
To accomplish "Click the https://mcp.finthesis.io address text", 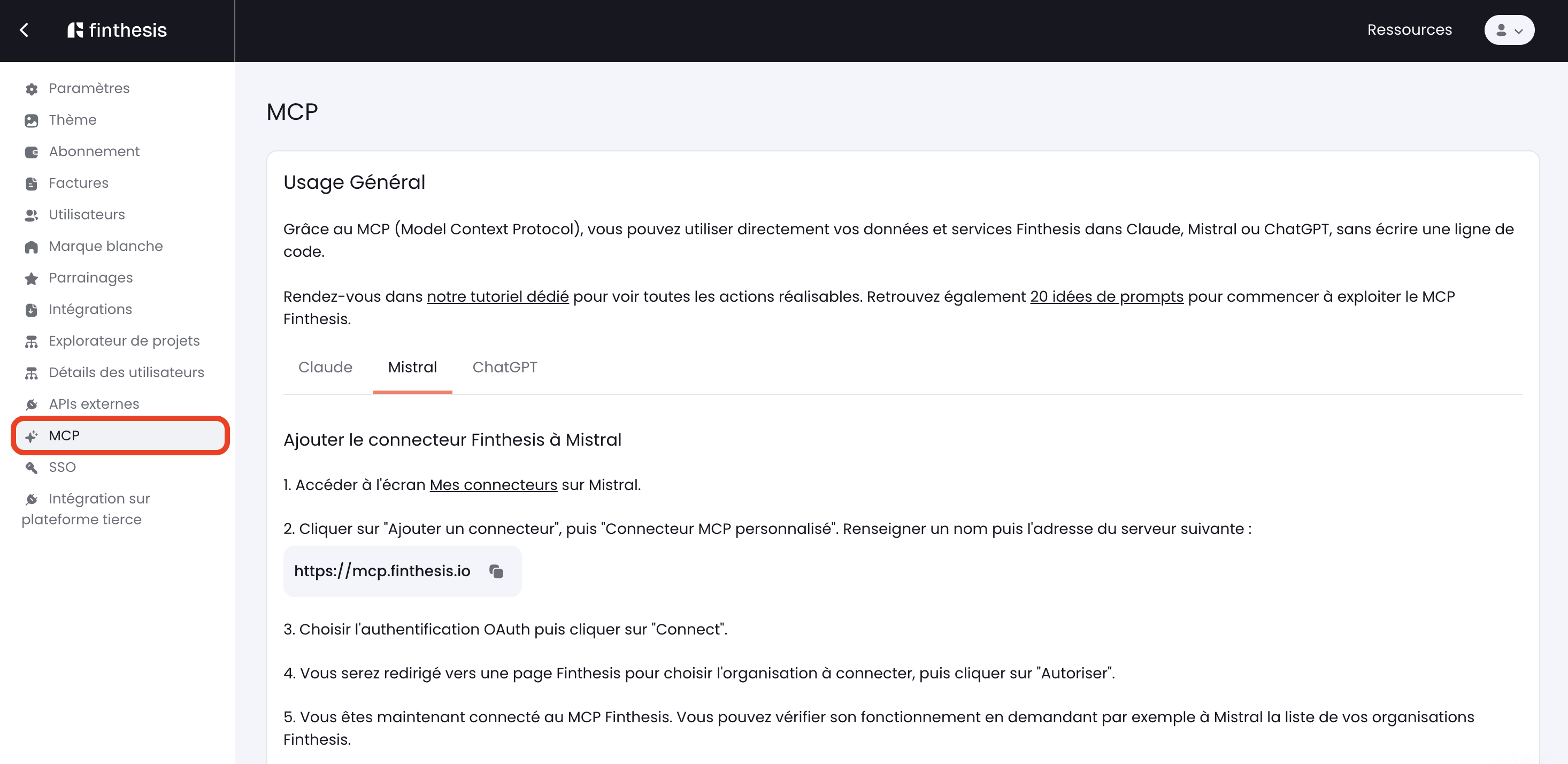I will click(x=382, y=571).
